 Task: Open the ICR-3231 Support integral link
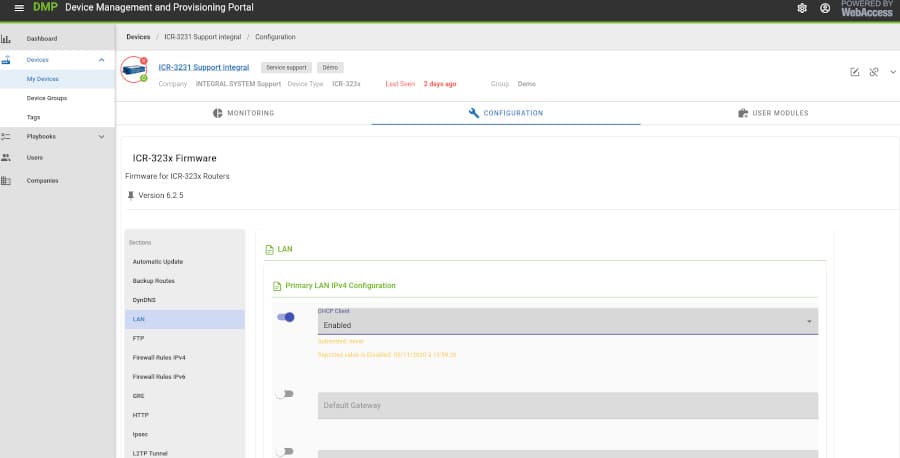pos(204,67)
